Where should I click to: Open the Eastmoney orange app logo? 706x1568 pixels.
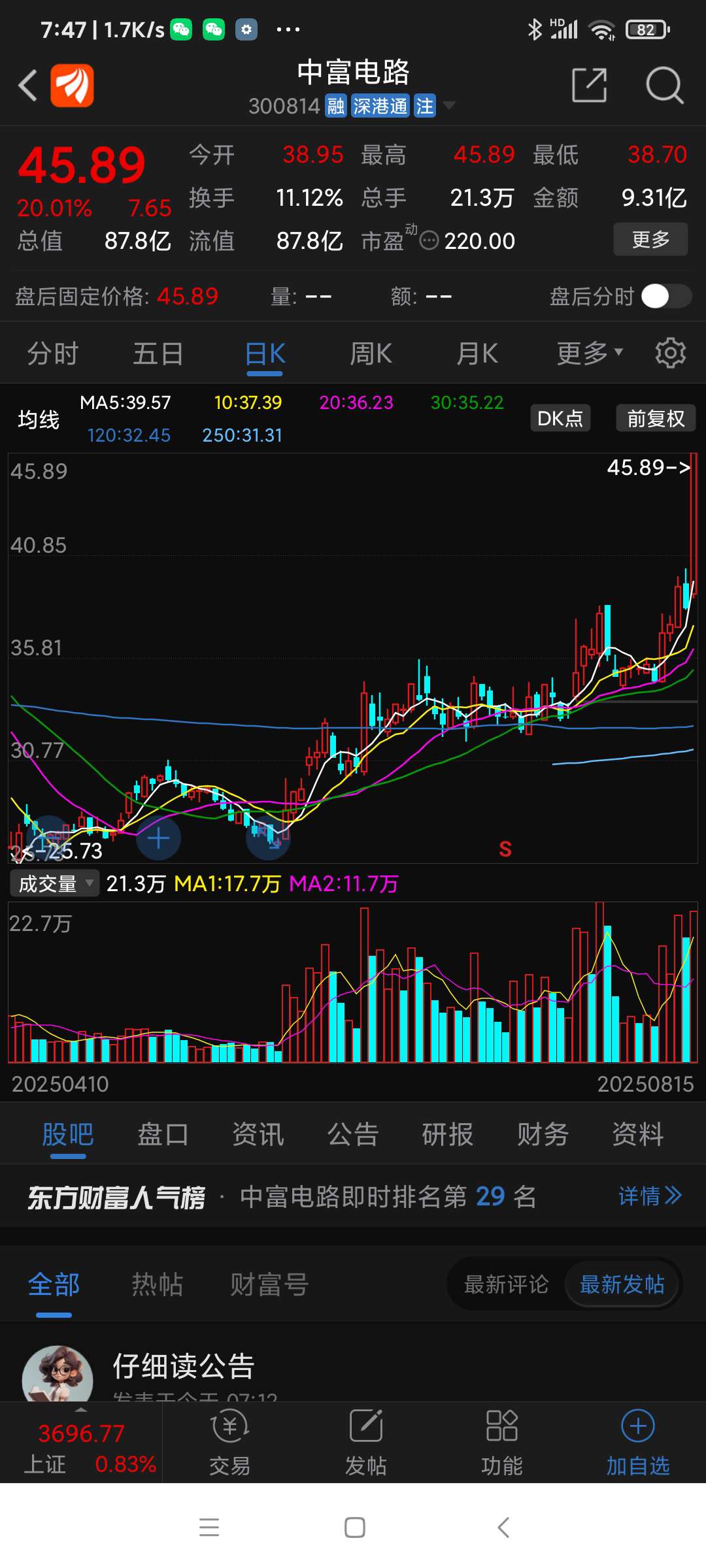click(x=73, y=86)
